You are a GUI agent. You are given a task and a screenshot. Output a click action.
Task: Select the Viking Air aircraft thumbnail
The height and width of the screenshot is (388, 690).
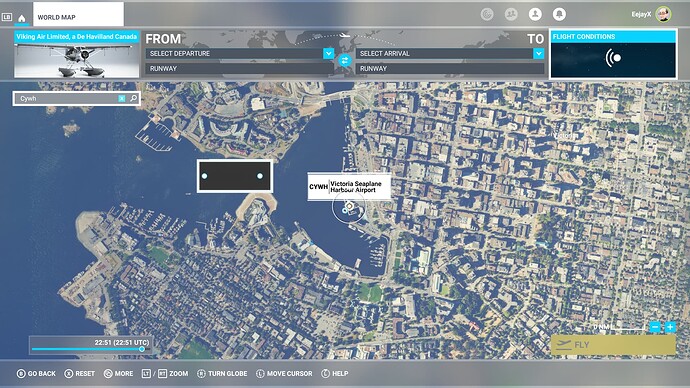coord(77,55)
